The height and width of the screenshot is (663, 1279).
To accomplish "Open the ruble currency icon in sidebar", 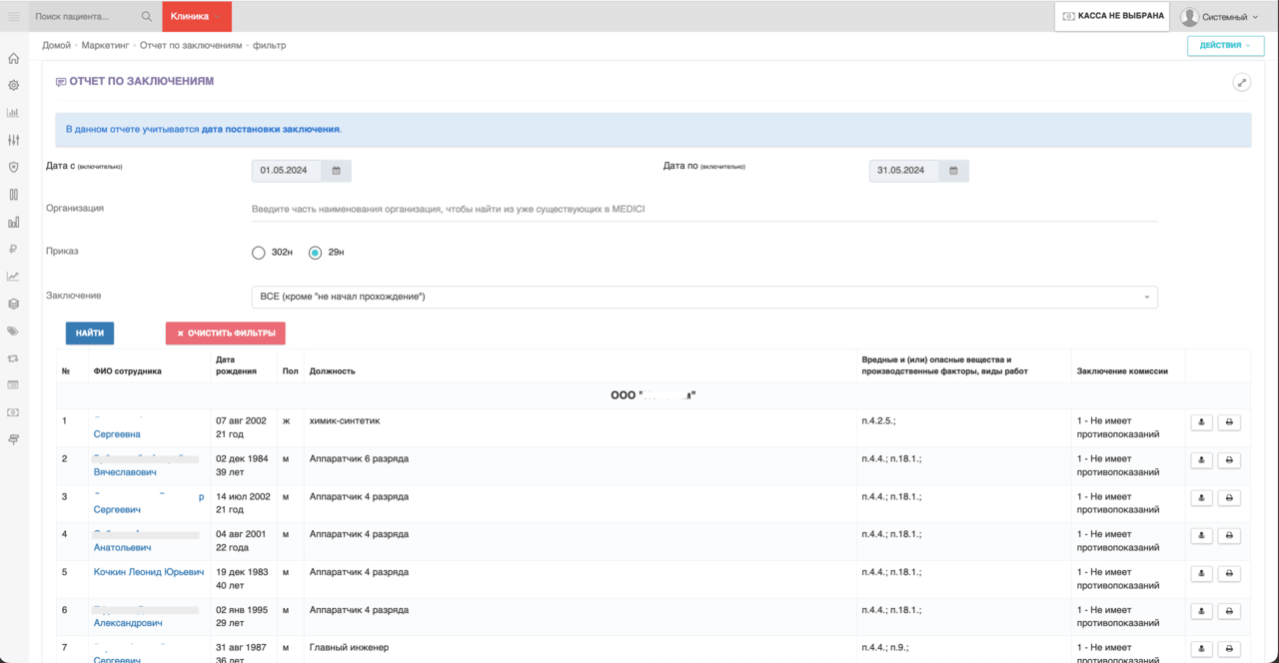I will click(x=13, y=249).
